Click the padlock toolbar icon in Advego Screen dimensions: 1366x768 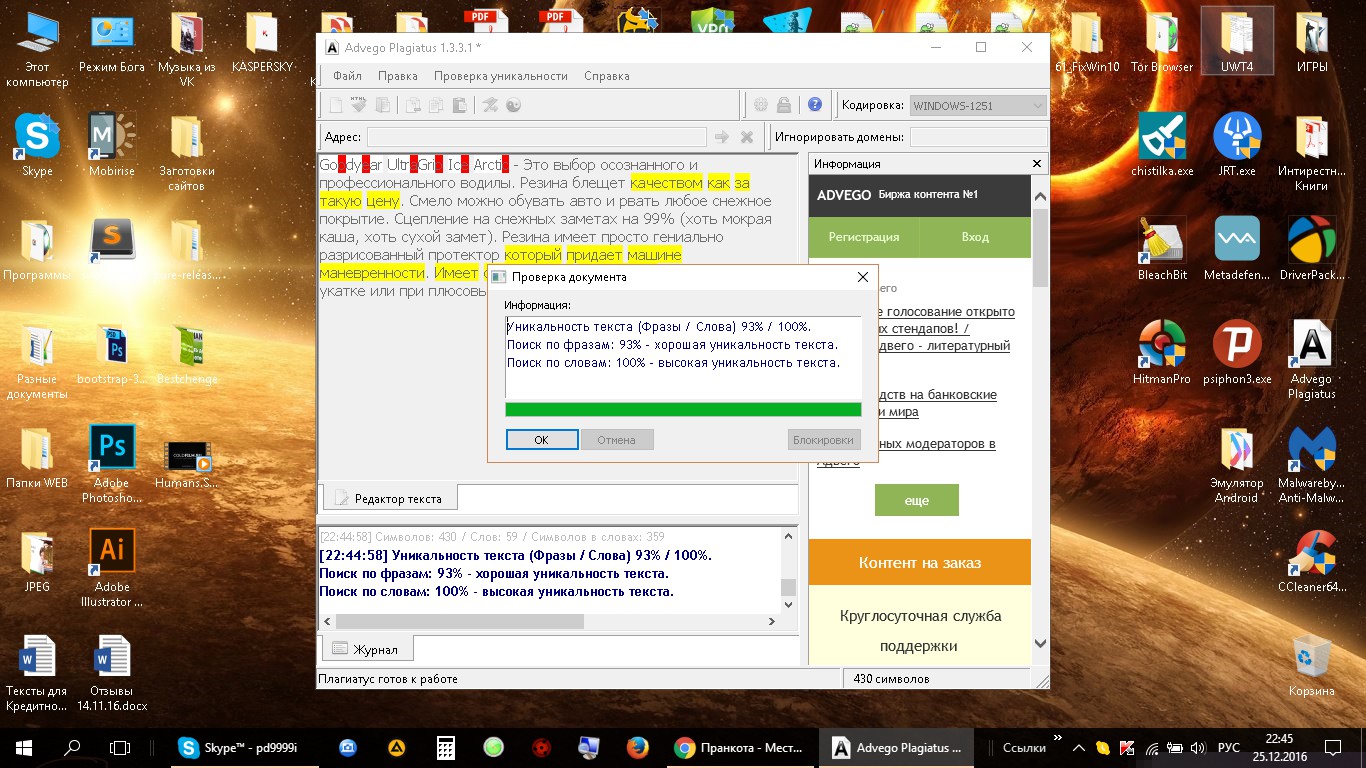(x=785, y=105)
